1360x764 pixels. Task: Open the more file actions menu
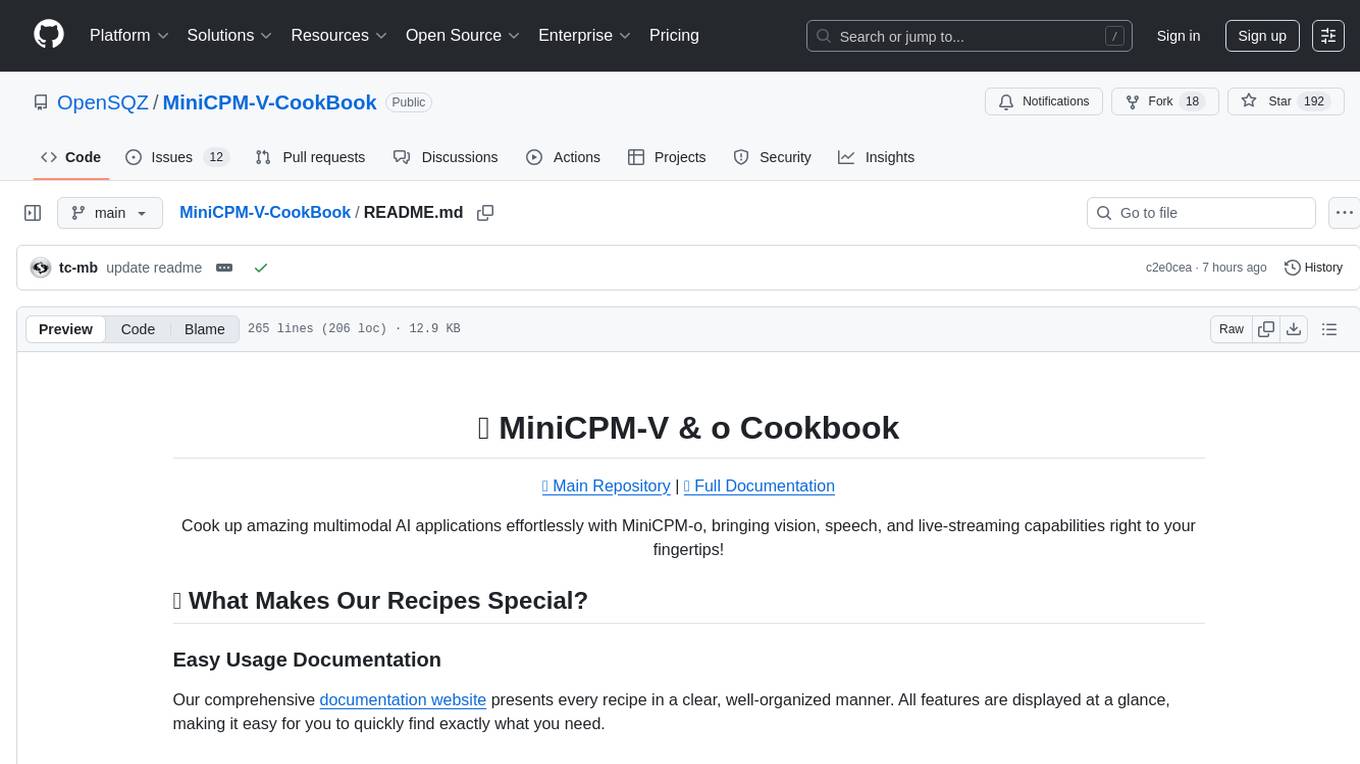pyautogui.click(x=1345, y=213)
